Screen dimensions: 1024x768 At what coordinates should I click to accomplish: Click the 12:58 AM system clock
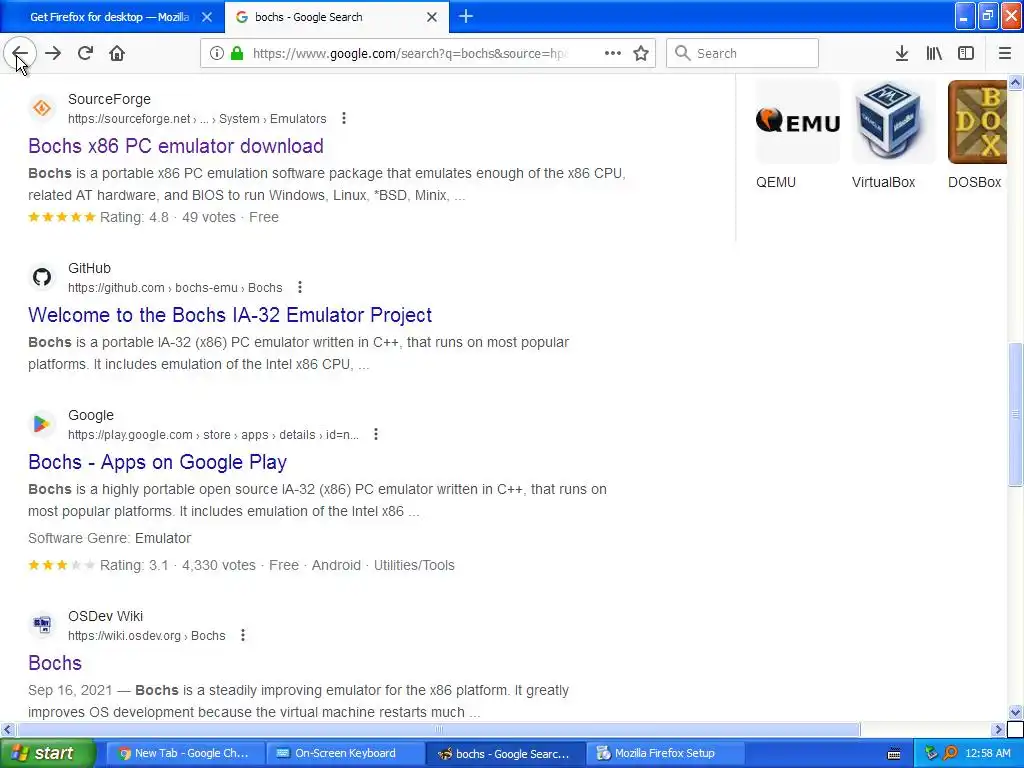point(987,754)
